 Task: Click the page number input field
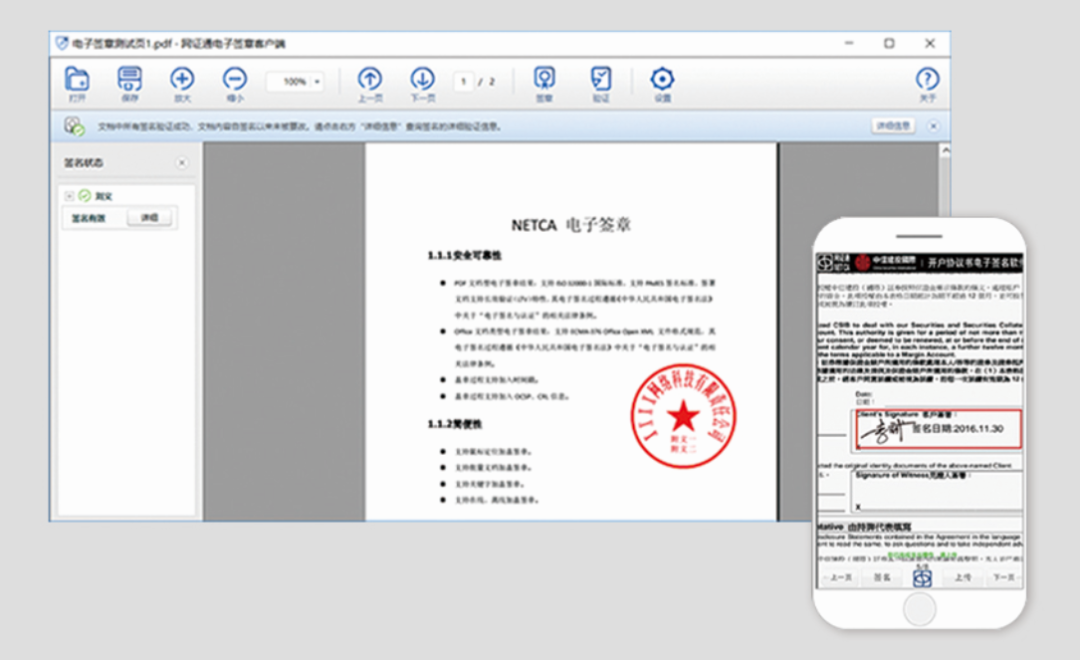pyautogui.click(x=464, y=82)
